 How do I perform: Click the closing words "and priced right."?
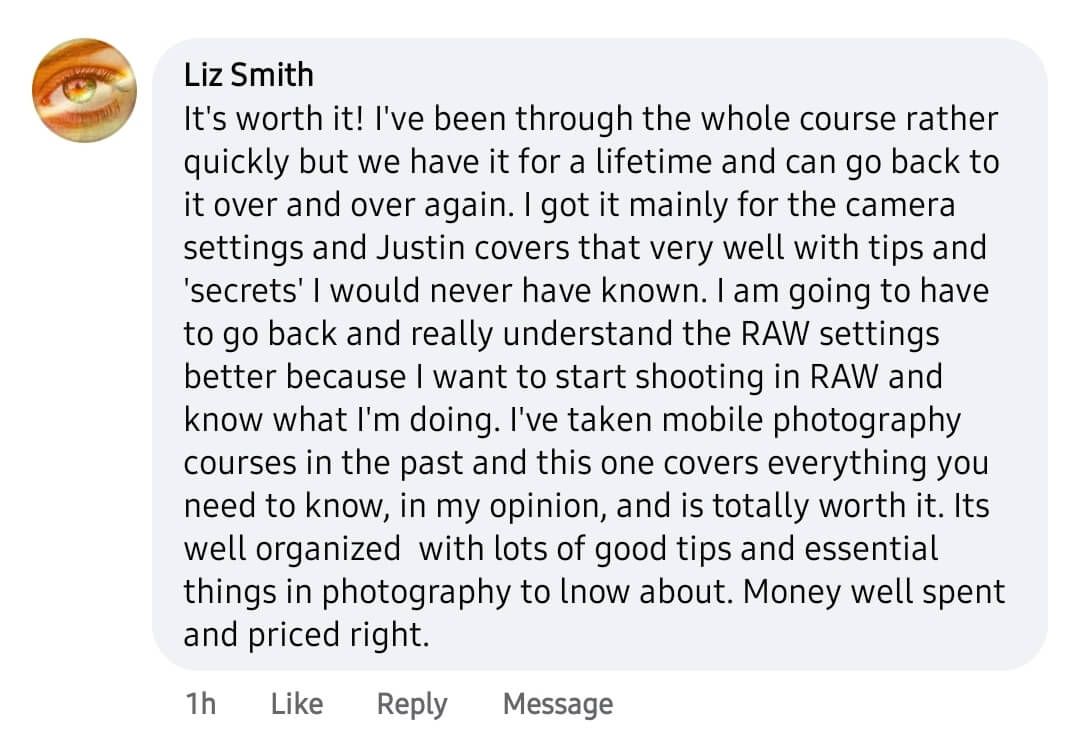pyautogui.click(x=307, y=635)
